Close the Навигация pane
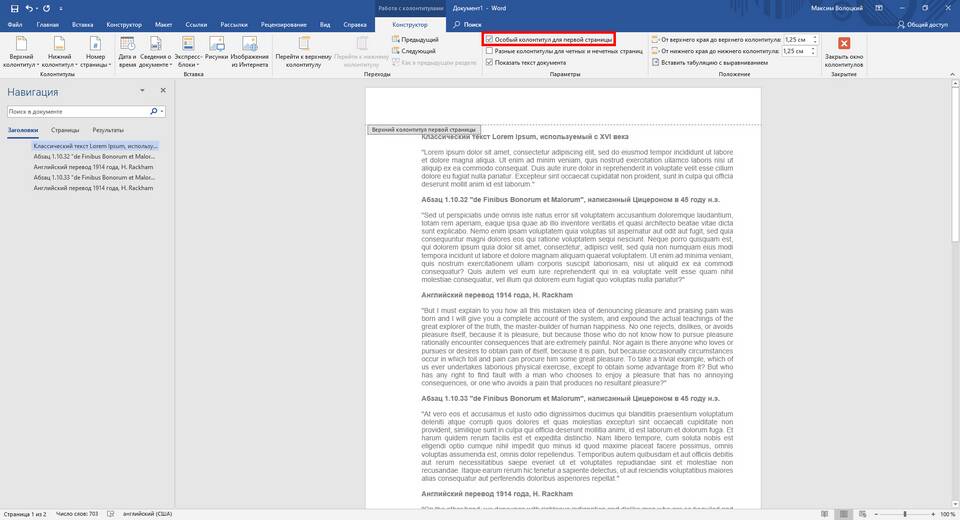 163,91
